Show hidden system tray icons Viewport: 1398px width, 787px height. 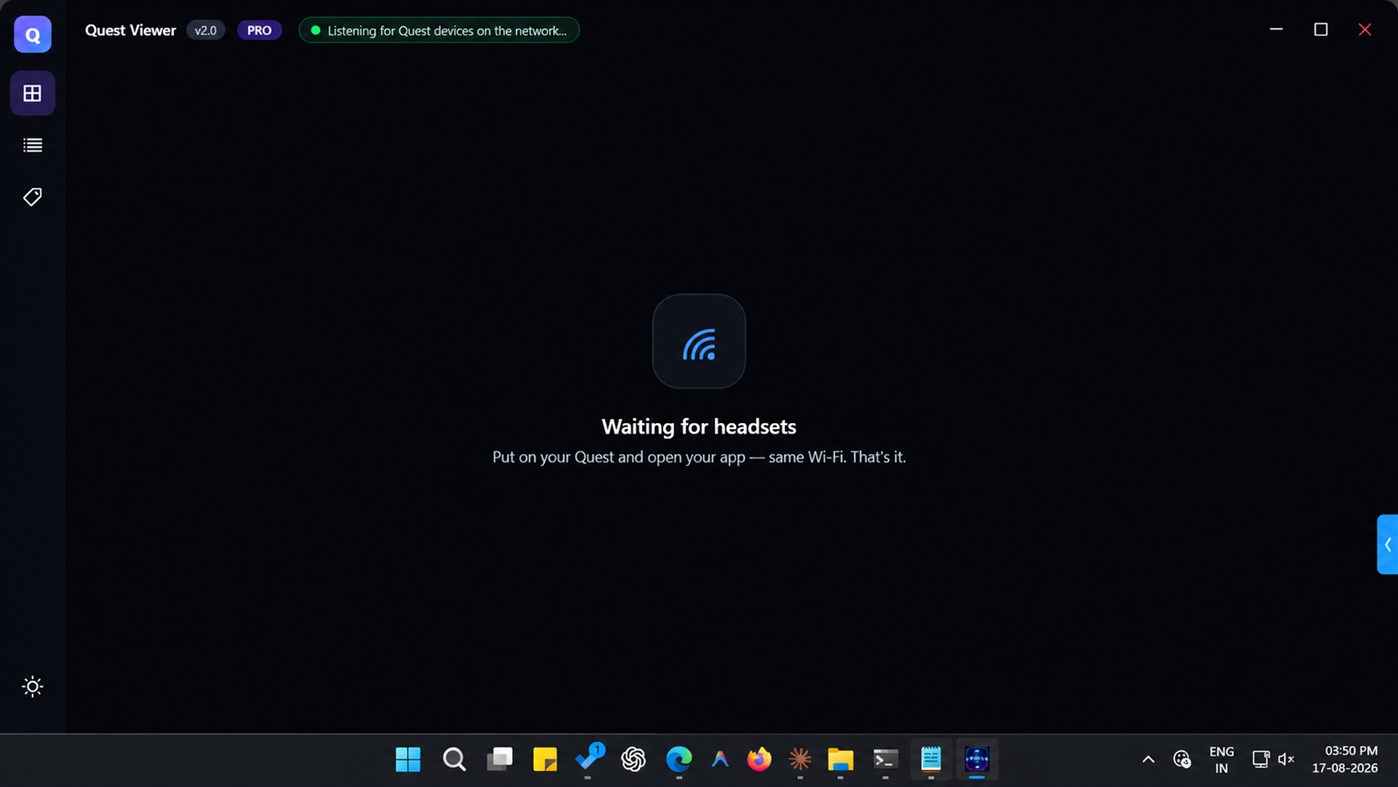(1148, 759)
